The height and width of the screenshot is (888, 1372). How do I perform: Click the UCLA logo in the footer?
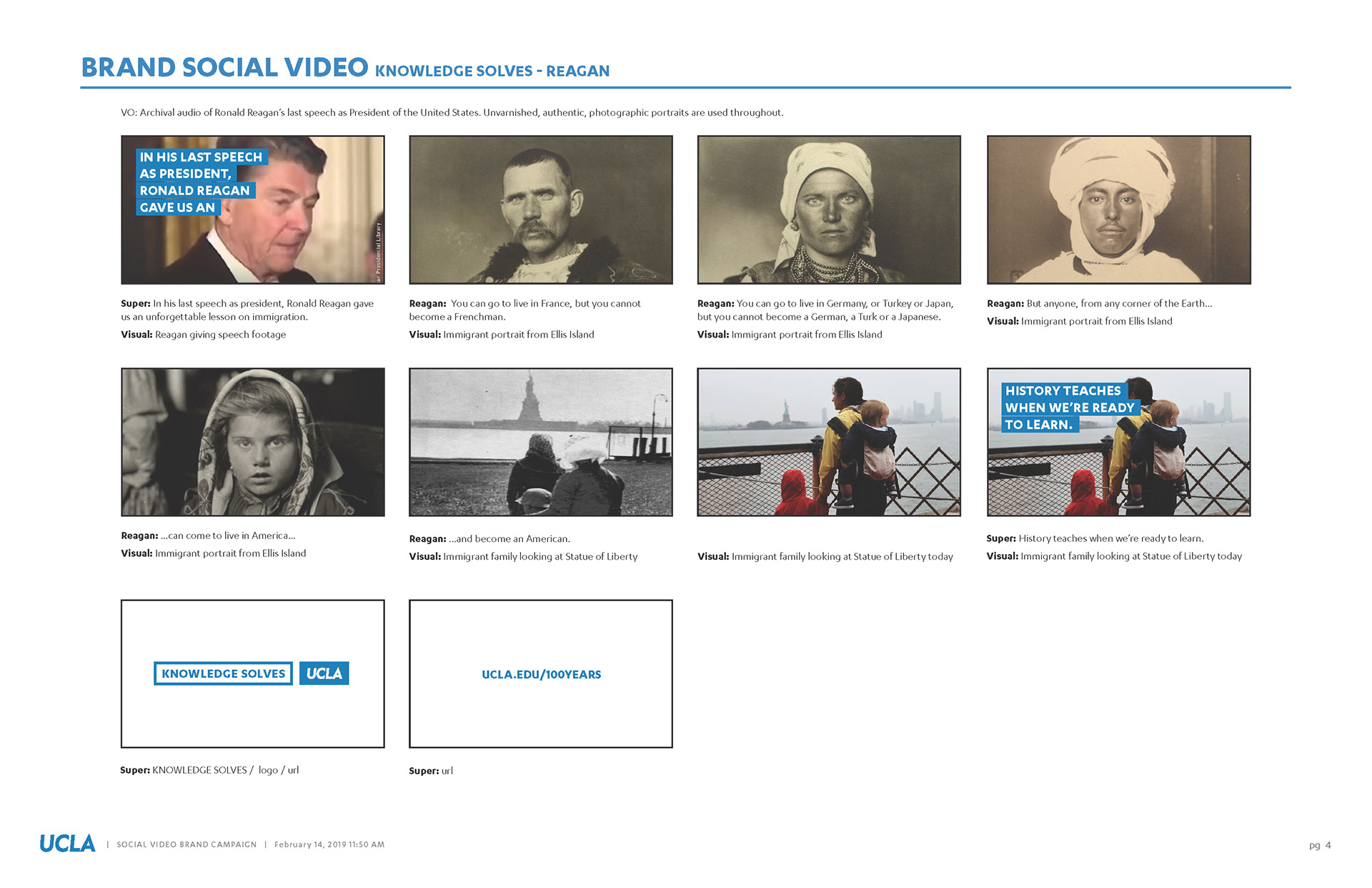pos(67,844)
